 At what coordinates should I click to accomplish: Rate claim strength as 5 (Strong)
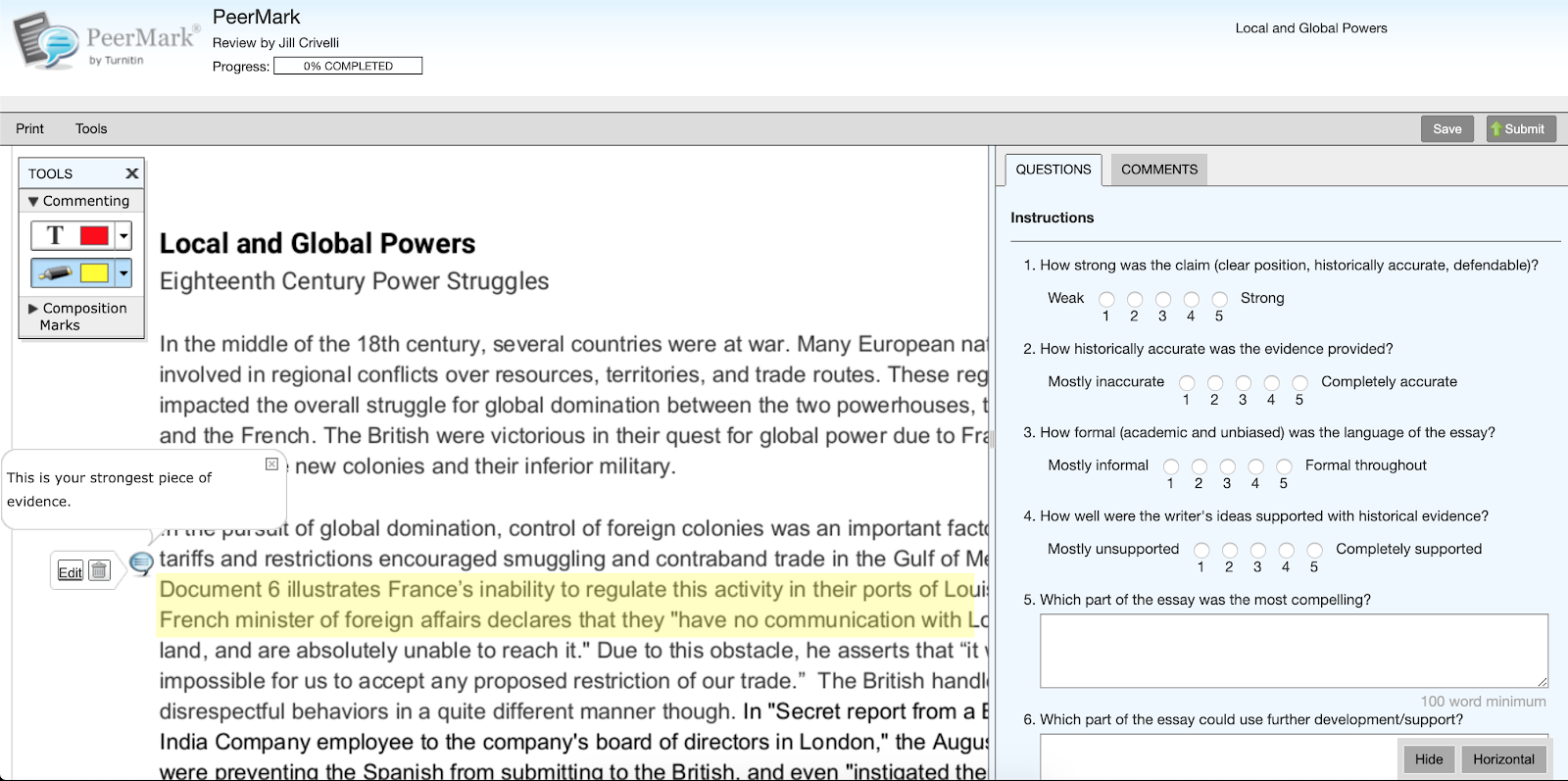tap(1220, 300)
